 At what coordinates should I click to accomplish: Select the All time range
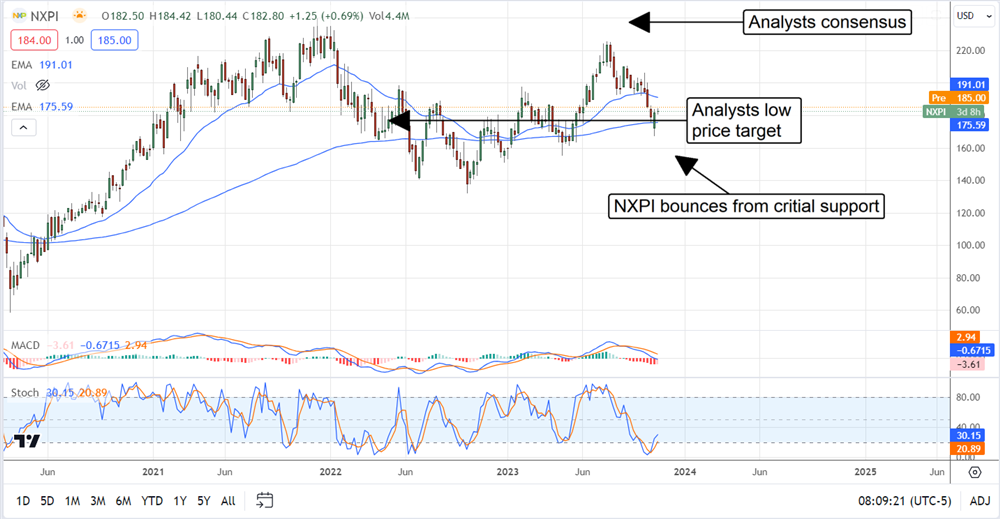(x=228, y=500)
